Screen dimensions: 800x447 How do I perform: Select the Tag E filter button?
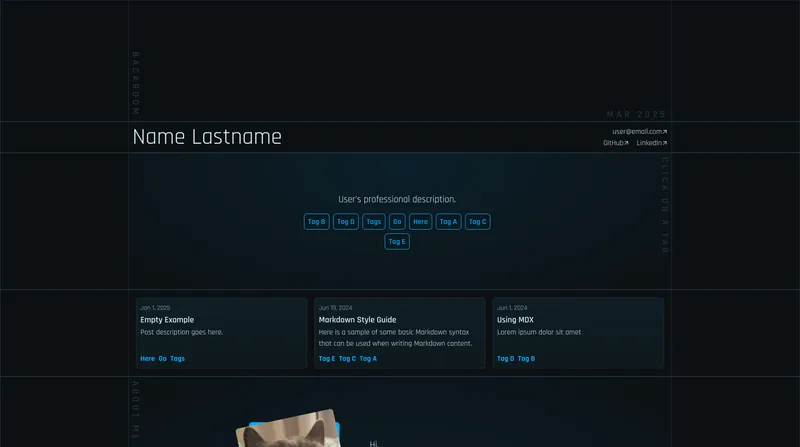(x=397, y=241)
